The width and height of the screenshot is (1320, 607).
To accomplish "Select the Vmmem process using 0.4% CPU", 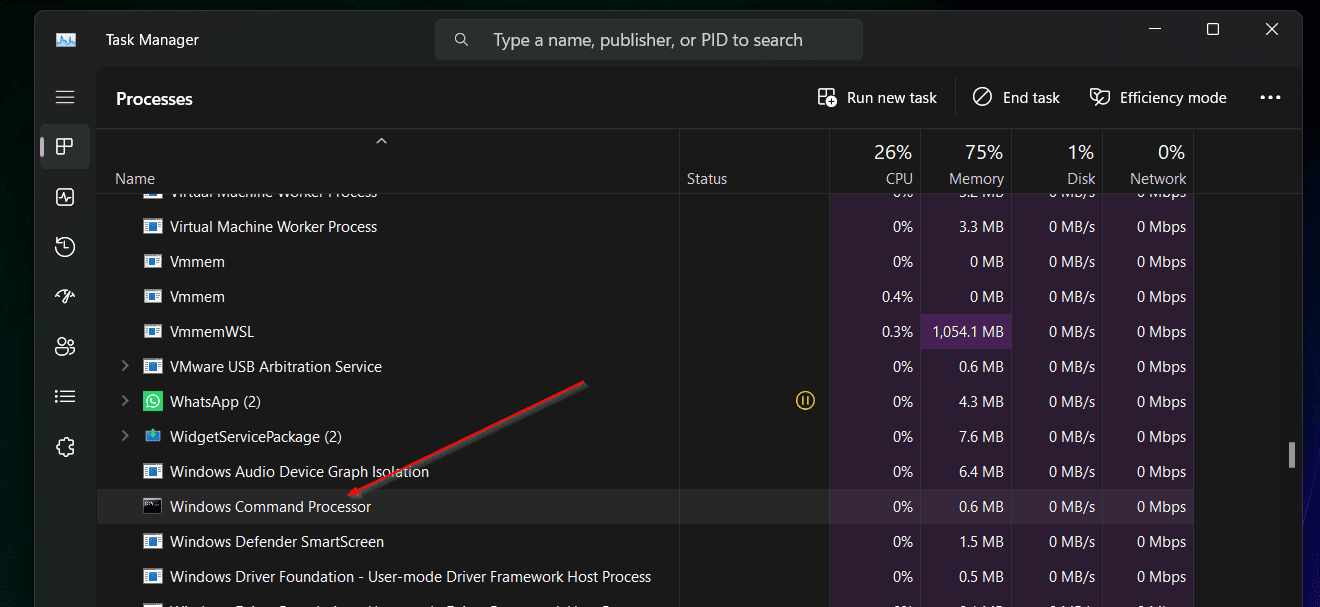I will click(197, 296).
